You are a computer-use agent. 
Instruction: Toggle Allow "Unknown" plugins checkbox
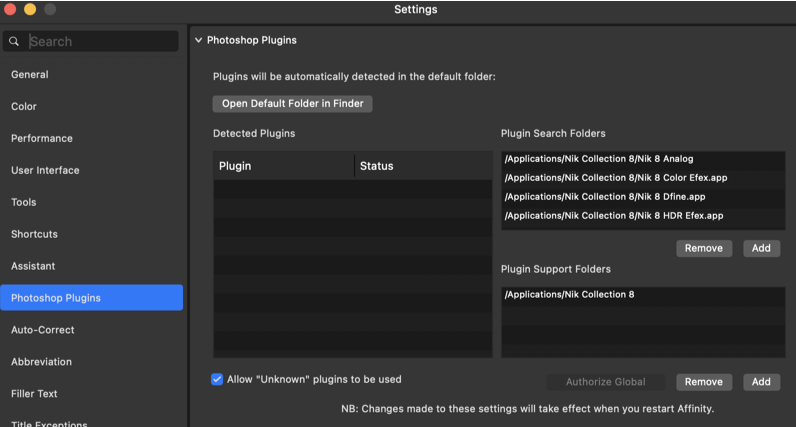(217, 380)
